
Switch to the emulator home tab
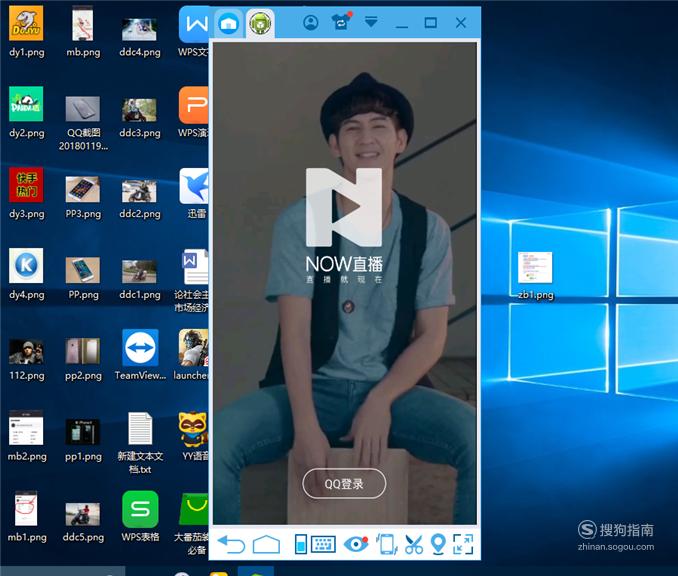coord(228,23)
